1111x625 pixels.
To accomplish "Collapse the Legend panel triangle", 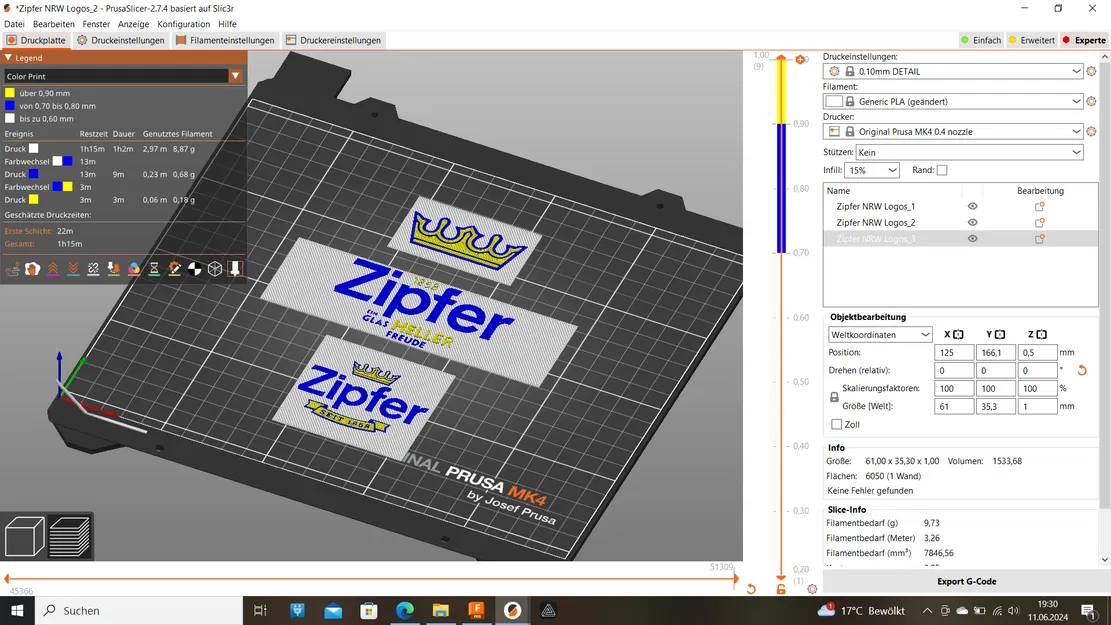I will [x=9, y=58].
